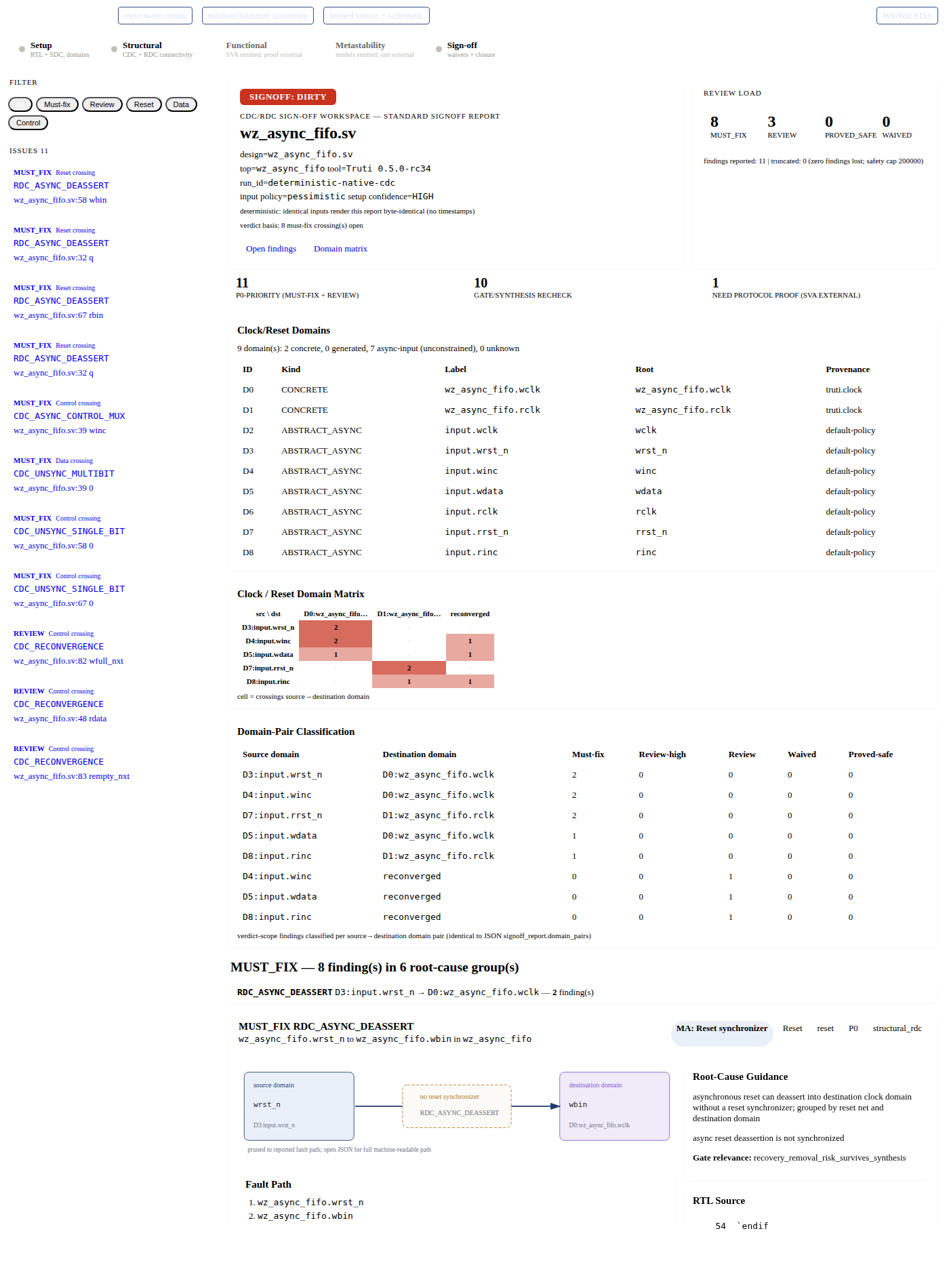Click the no reset synchronizer dashed box

point(457,1106)
